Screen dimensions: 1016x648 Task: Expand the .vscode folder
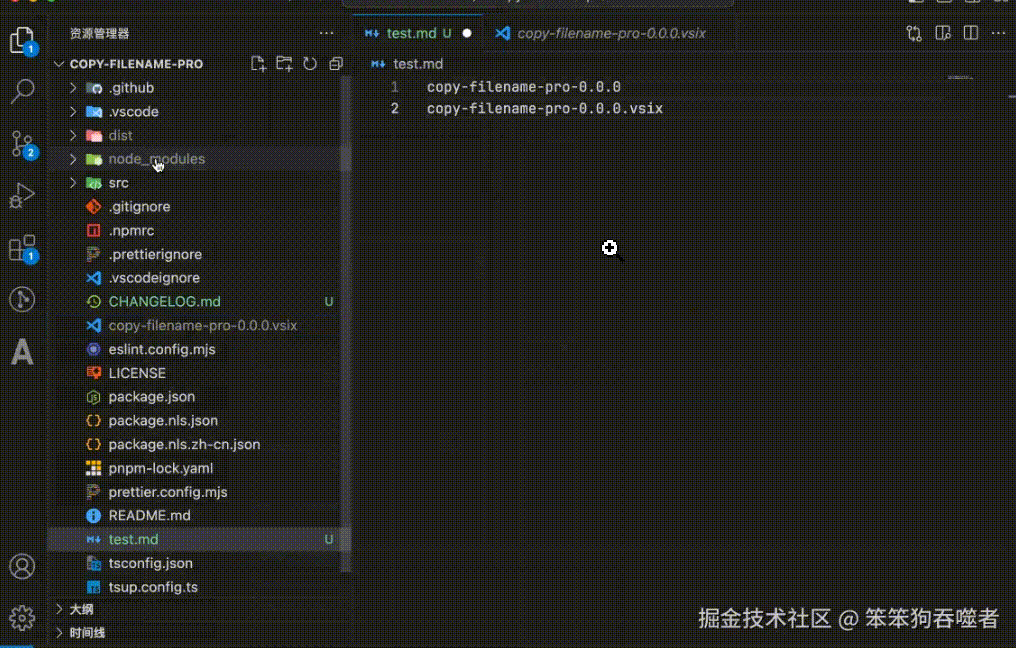click(73, 111)
